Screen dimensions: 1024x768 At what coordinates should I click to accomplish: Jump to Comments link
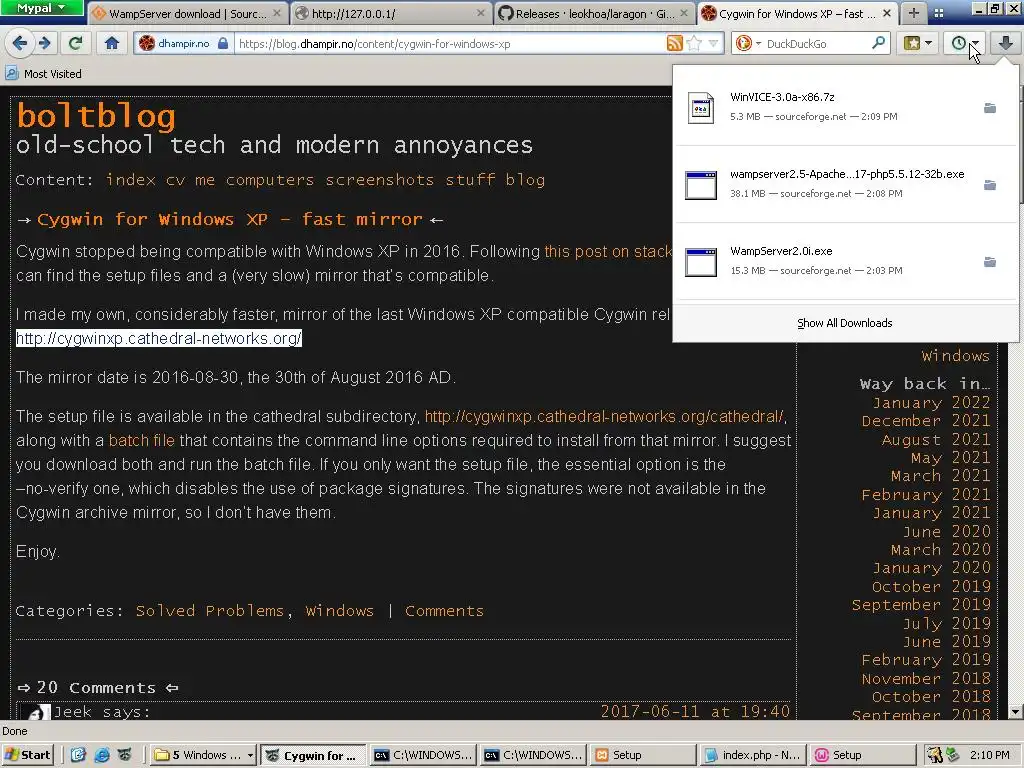(x=444, y=611)
